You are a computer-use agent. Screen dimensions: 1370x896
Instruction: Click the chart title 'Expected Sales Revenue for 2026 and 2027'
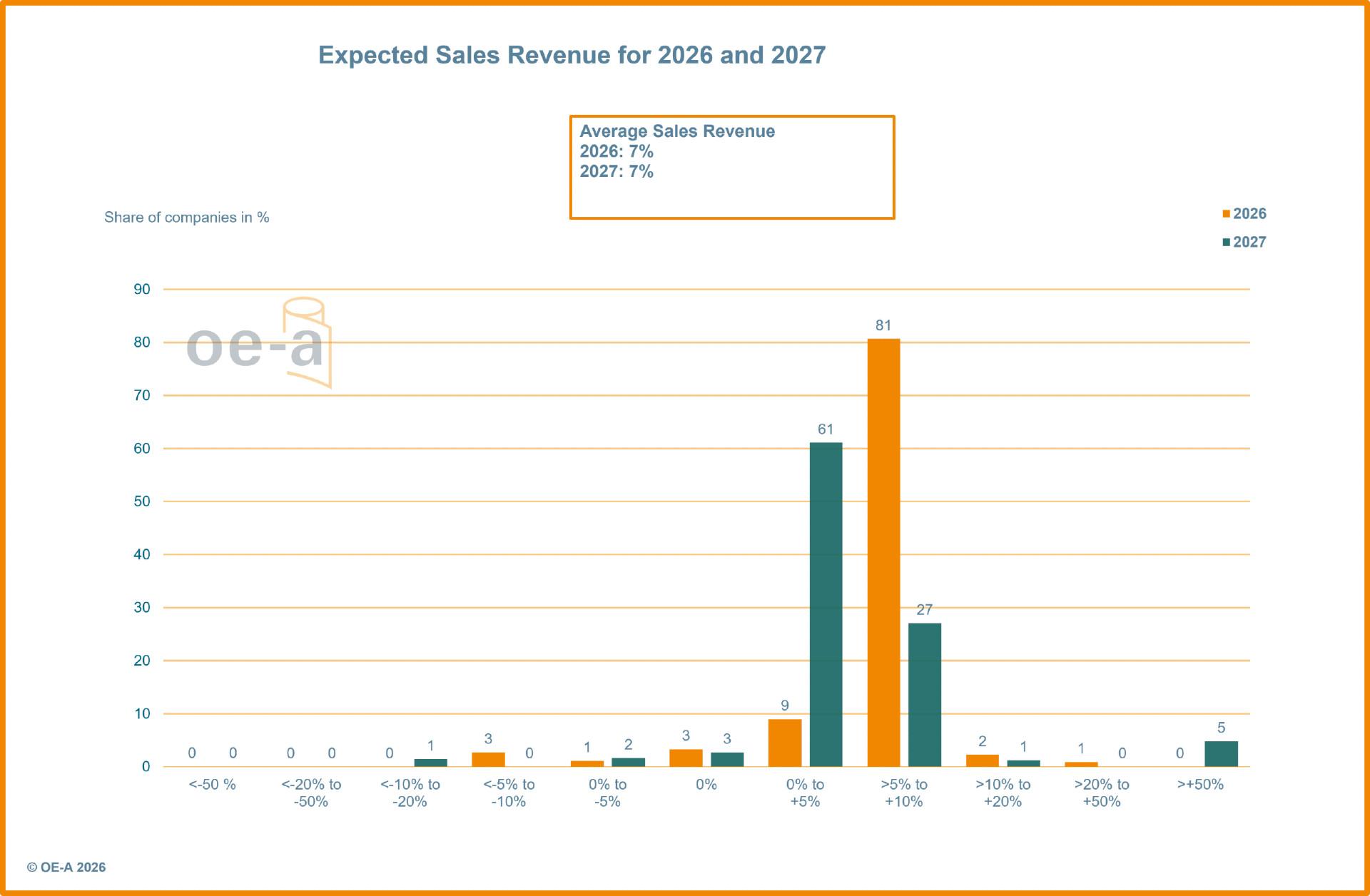(x=572, y=55)
